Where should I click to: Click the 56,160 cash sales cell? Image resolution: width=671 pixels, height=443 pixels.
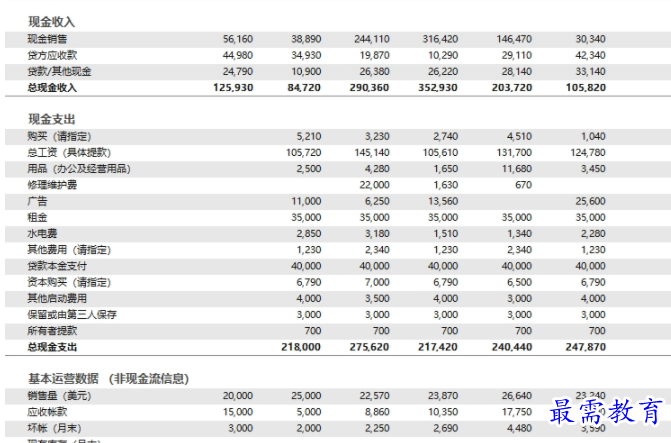tap(238, 39)
